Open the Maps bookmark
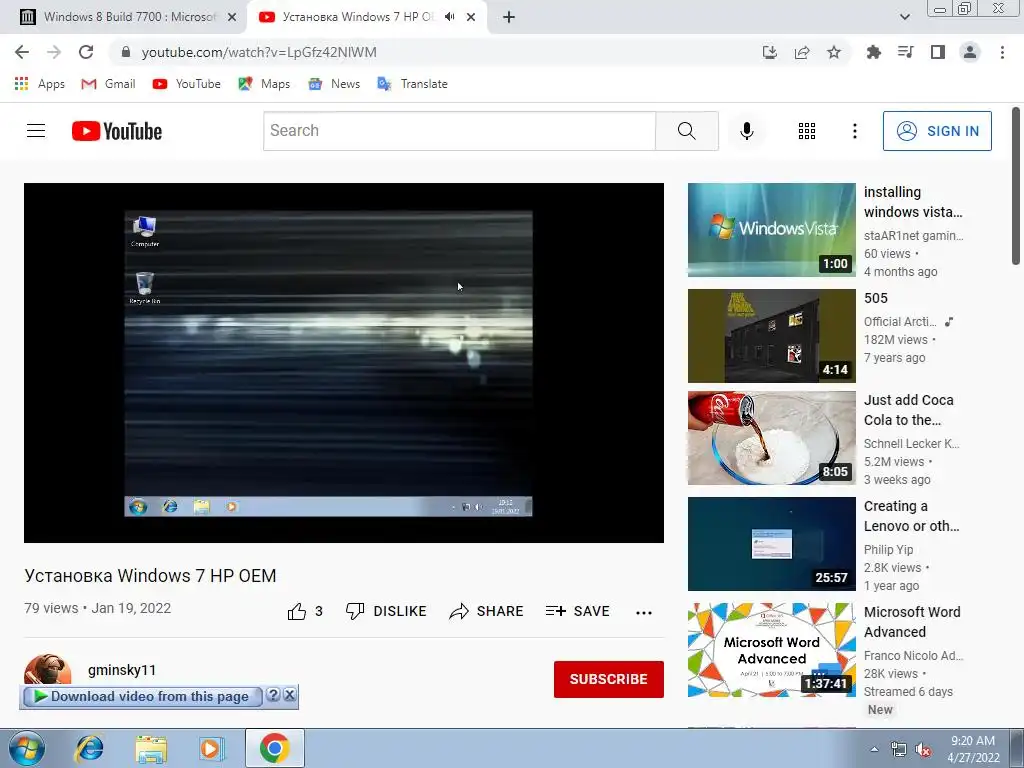This screenshot has height=768, width=1024. pos(264,84)
